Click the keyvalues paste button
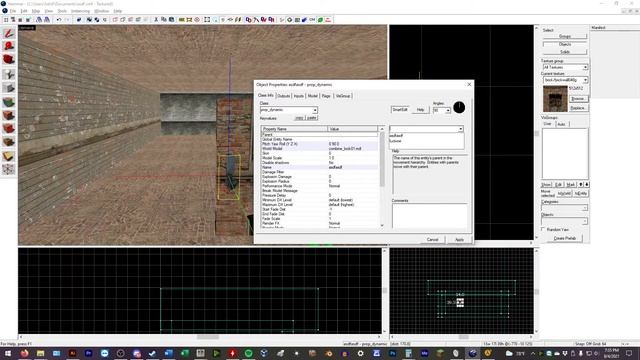Viewport: 640px width, 360px height. (x=311, y=118)
